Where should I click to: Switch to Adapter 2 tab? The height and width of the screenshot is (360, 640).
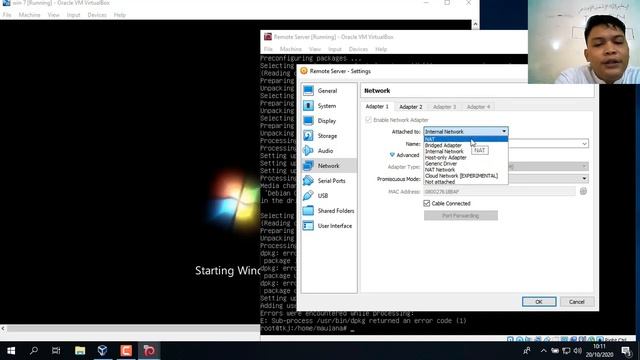coord(411,107)
